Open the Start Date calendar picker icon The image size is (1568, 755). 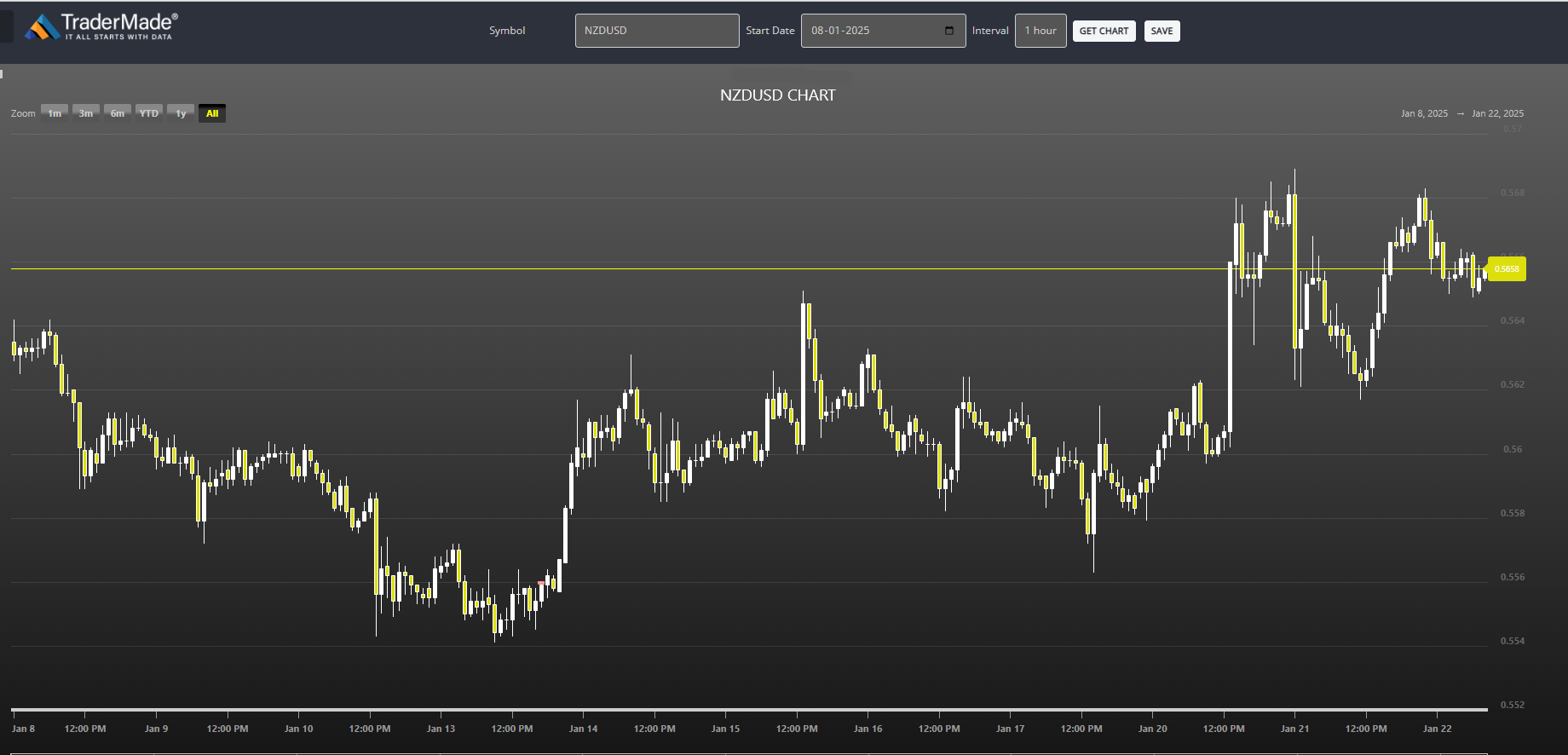(949, 31)
